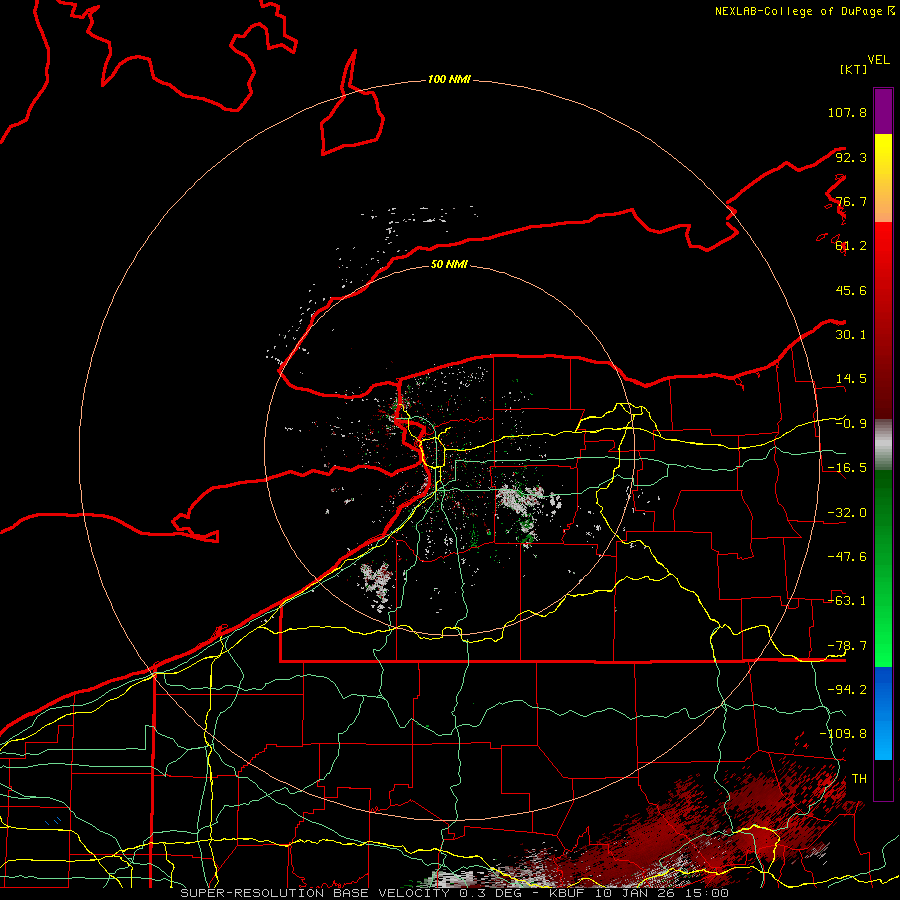Image resolution: width=900 pixels, height=900 pixels.
Task: Click the gray radar echo cluster southwest of center
Action: point(377,584)
